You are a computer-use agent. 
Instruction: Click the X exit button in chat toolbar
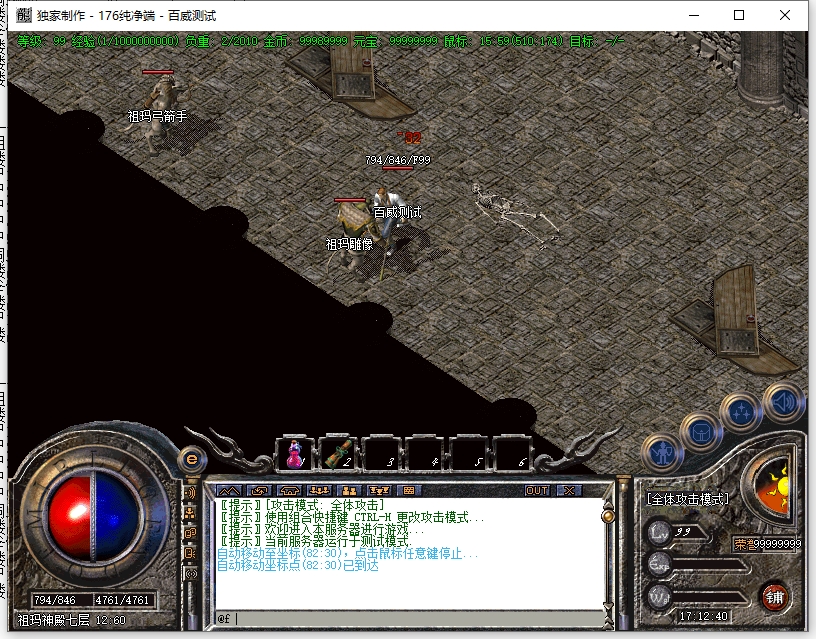pyautogui.click(x=569, y=490)
